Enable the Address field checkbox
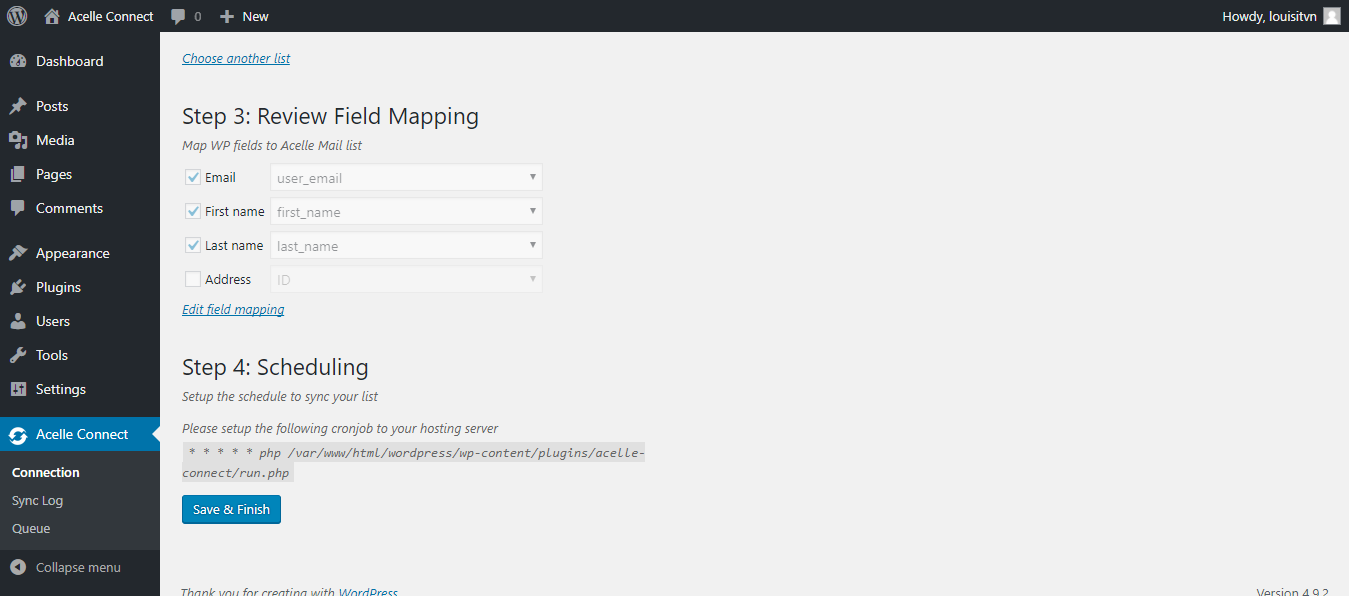 (x=193, y=279)
